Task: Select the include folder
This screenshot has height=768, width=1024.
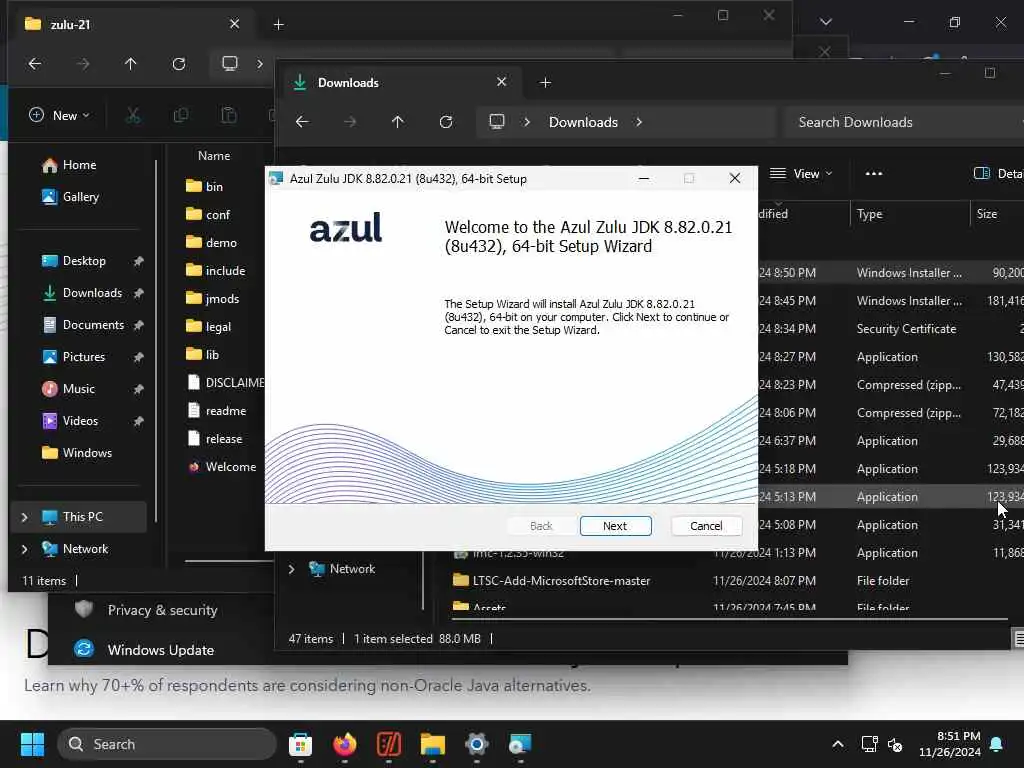Action: pyautogui.click(x=216, y=271)
